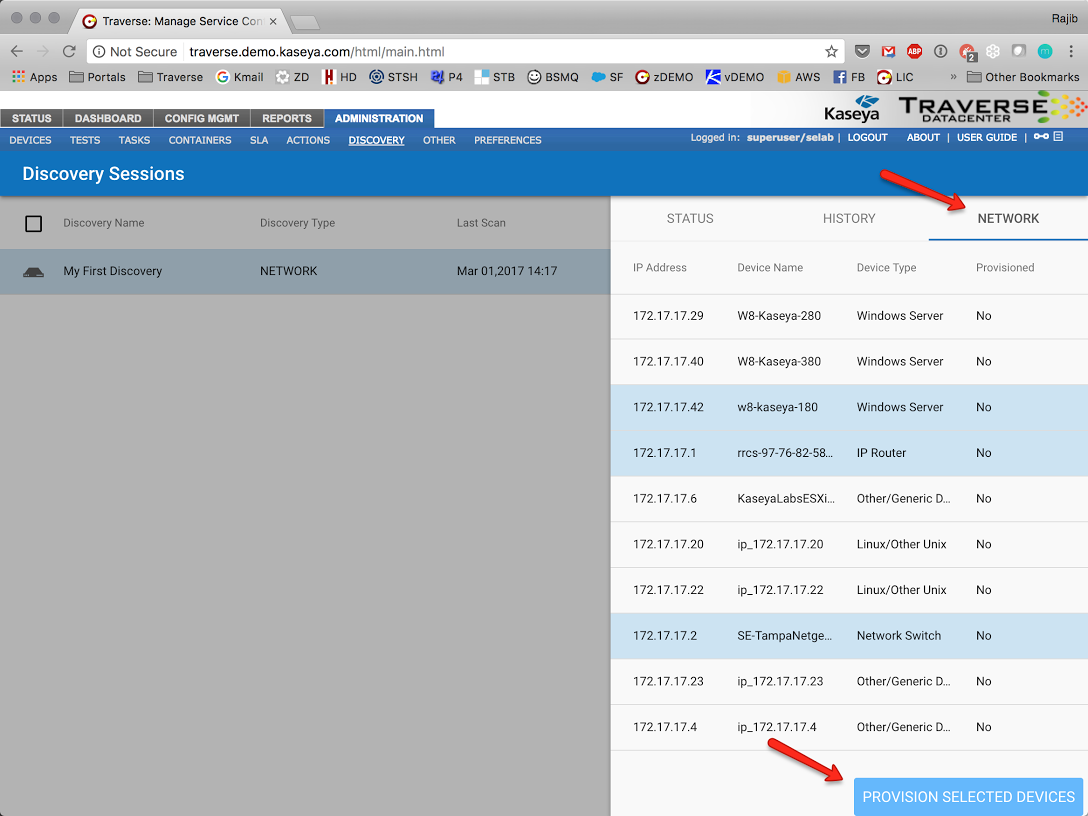Open the HD bookmark
1088x816 pixels.
(339, 77)
